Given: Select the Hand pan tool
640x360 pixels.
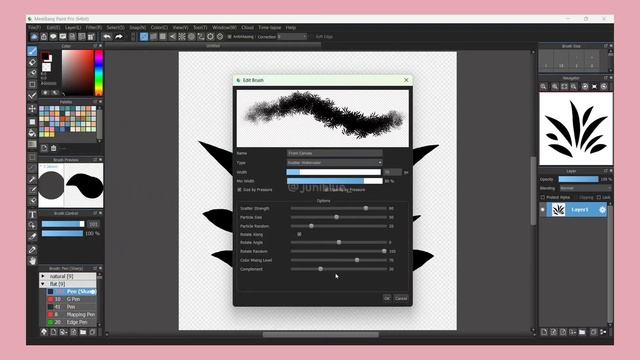Looking at the screenshot, I should (32, 261).
